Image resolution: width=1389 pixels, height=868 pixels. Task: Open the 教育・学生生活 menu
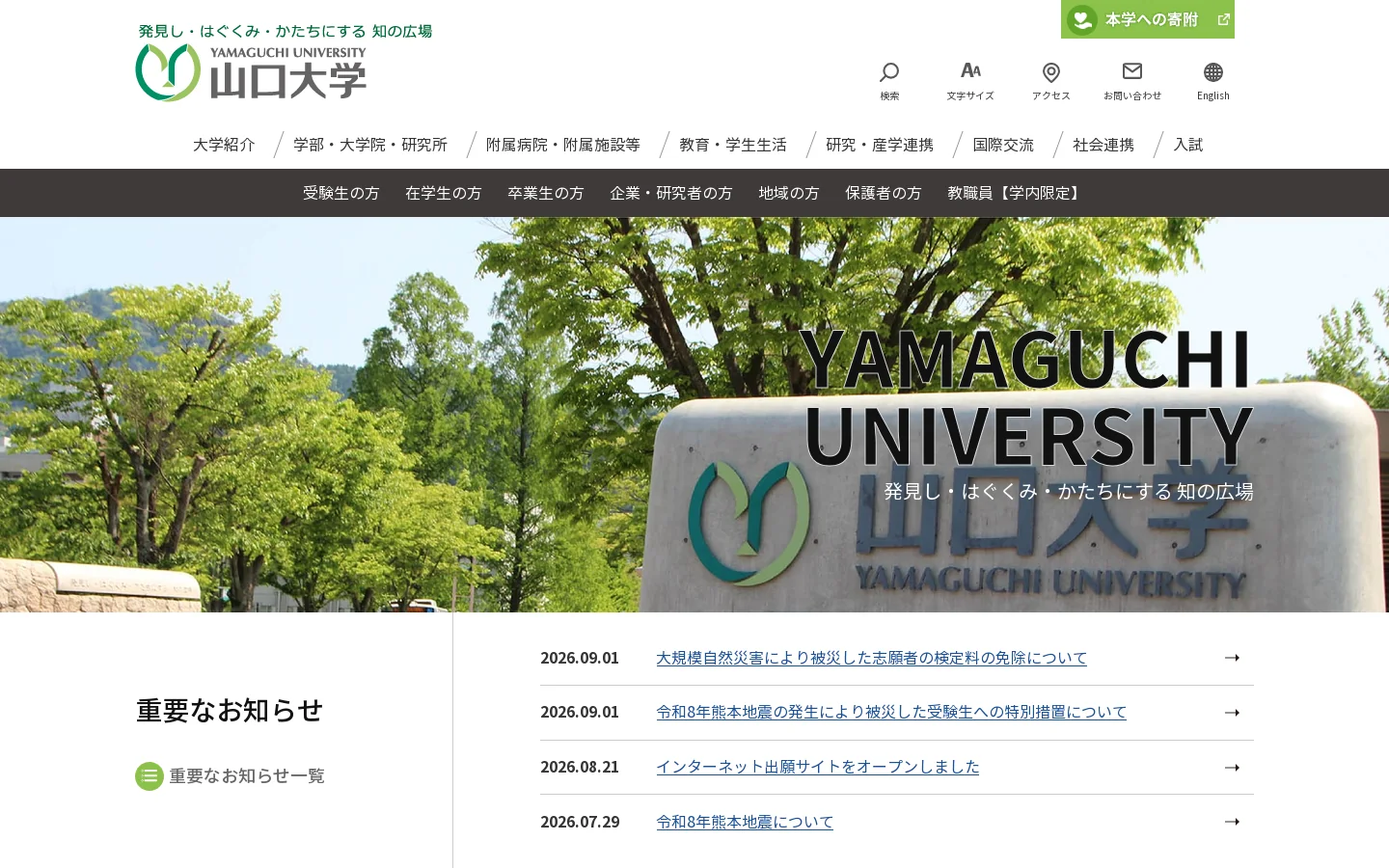(x=733, y=145)
